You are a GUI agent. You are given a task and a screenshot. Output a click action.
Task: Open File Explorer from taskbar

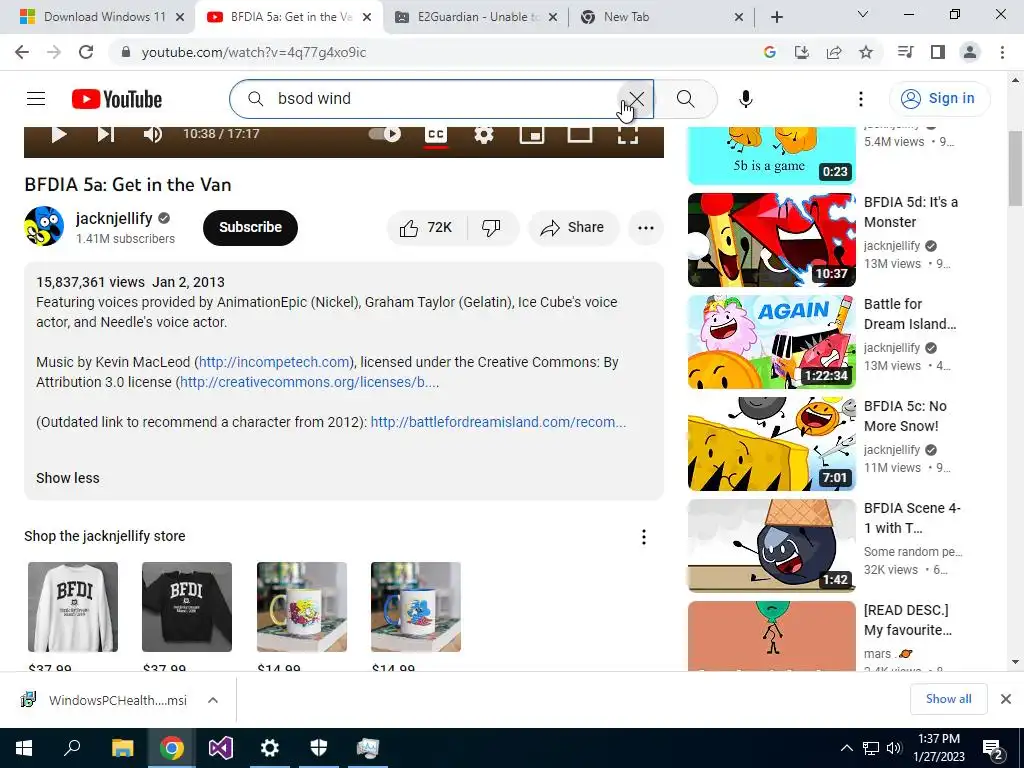(x=122, y=748)
